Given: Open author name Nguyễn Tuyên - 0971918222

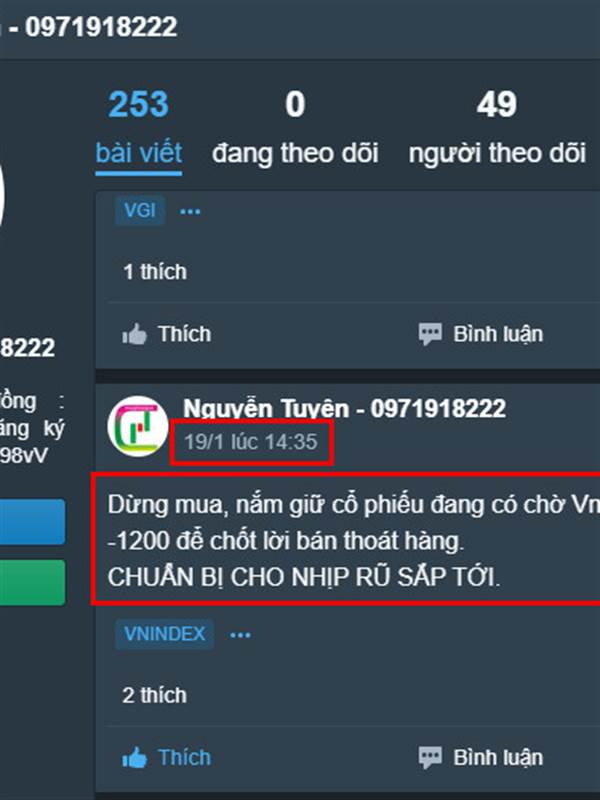Looking at the screenshot, I should 344,408.
